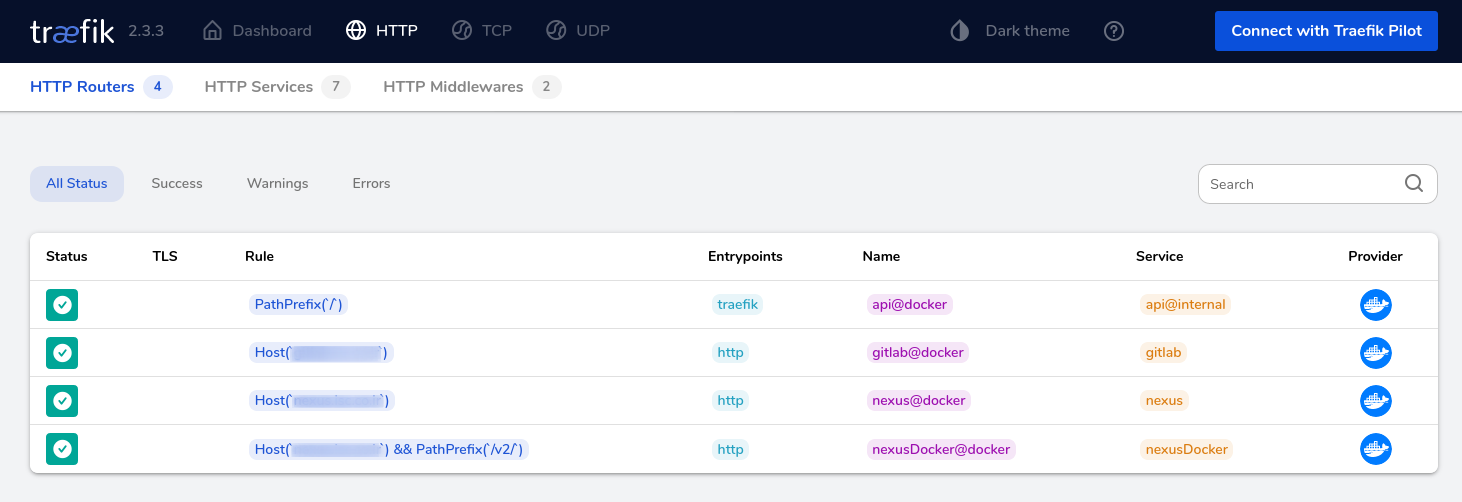Click the 2.3.3 version label
1462x502 pixels.
146,31
